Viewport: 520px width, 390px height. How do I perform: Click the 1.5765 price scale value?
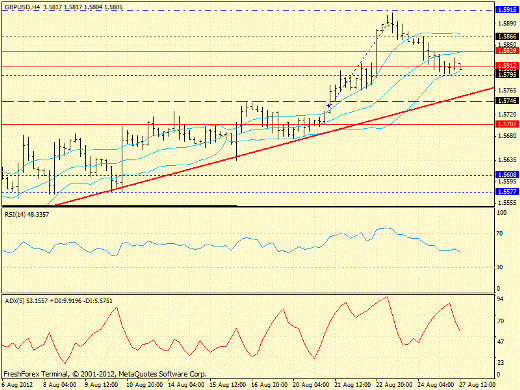507,90
